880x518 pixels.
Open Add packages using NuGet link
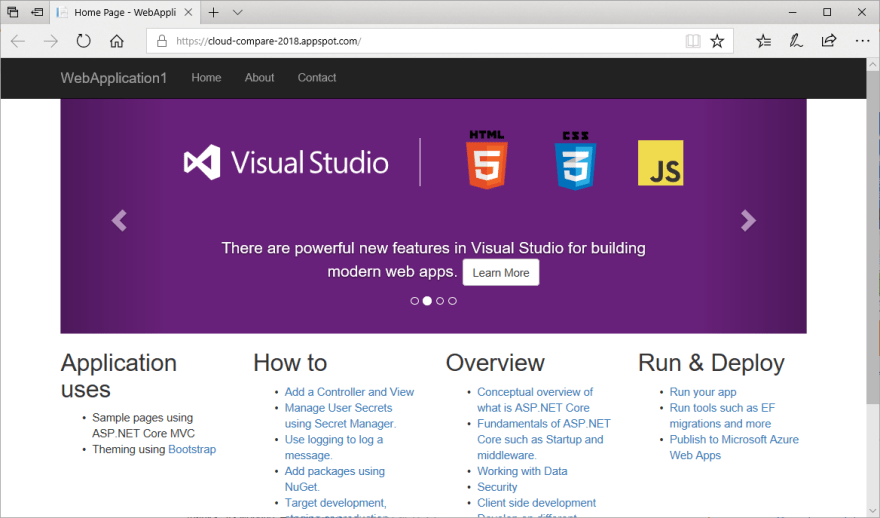[x=334, y=479]
